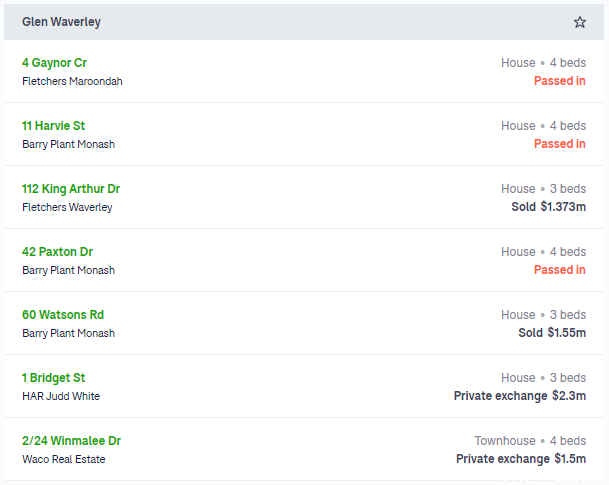Open the 2/24 Winmalee Dr listing
This screenshot has height=485, width=609.
pyautogui.click(x=71, y=441)
